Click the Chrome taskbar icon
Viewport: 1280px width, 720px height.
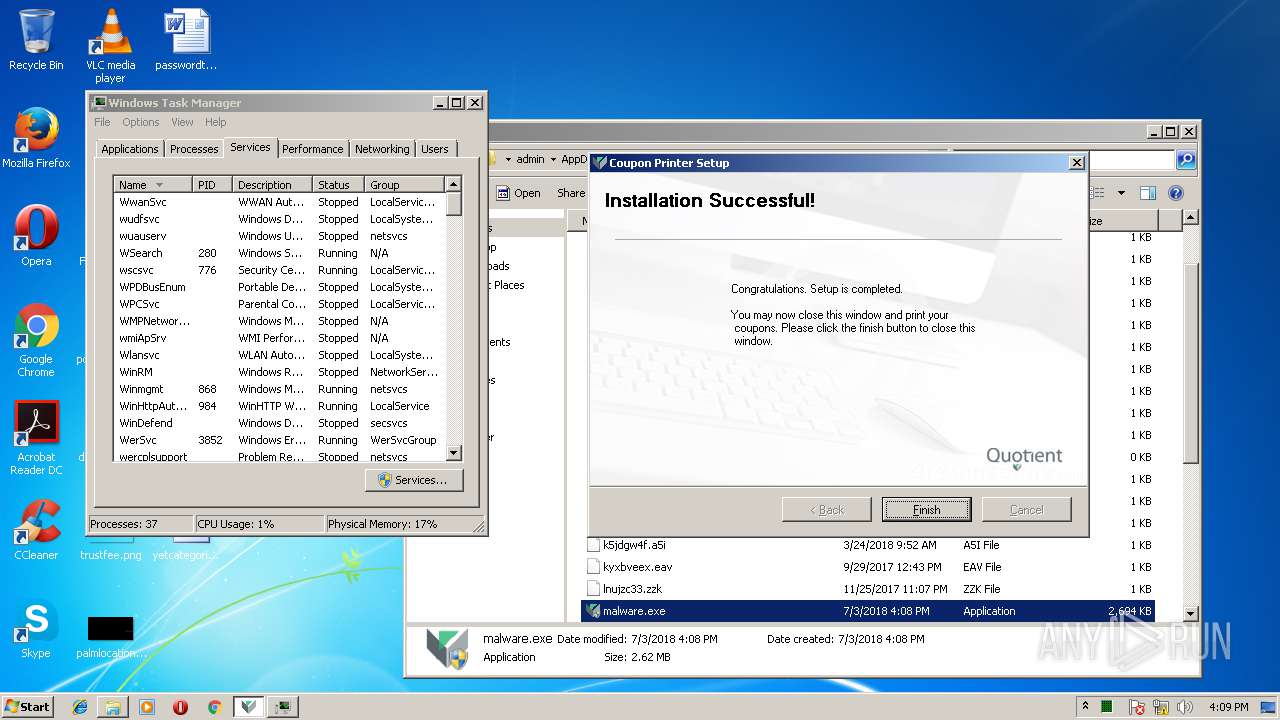214,707
